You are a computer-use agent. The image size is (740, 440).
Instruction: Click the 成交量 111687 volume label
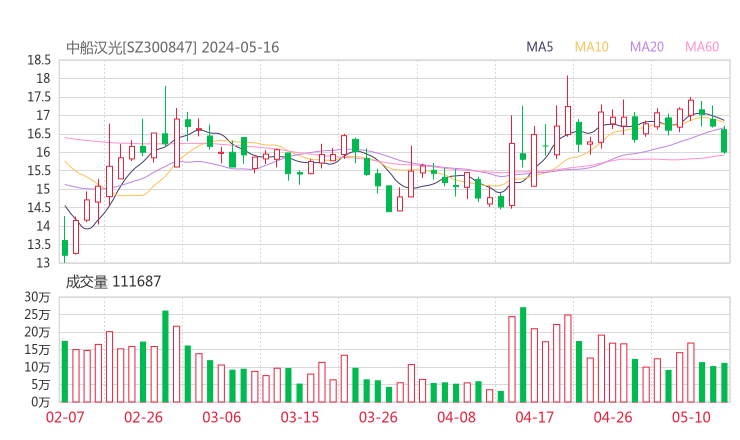(113, 282)
